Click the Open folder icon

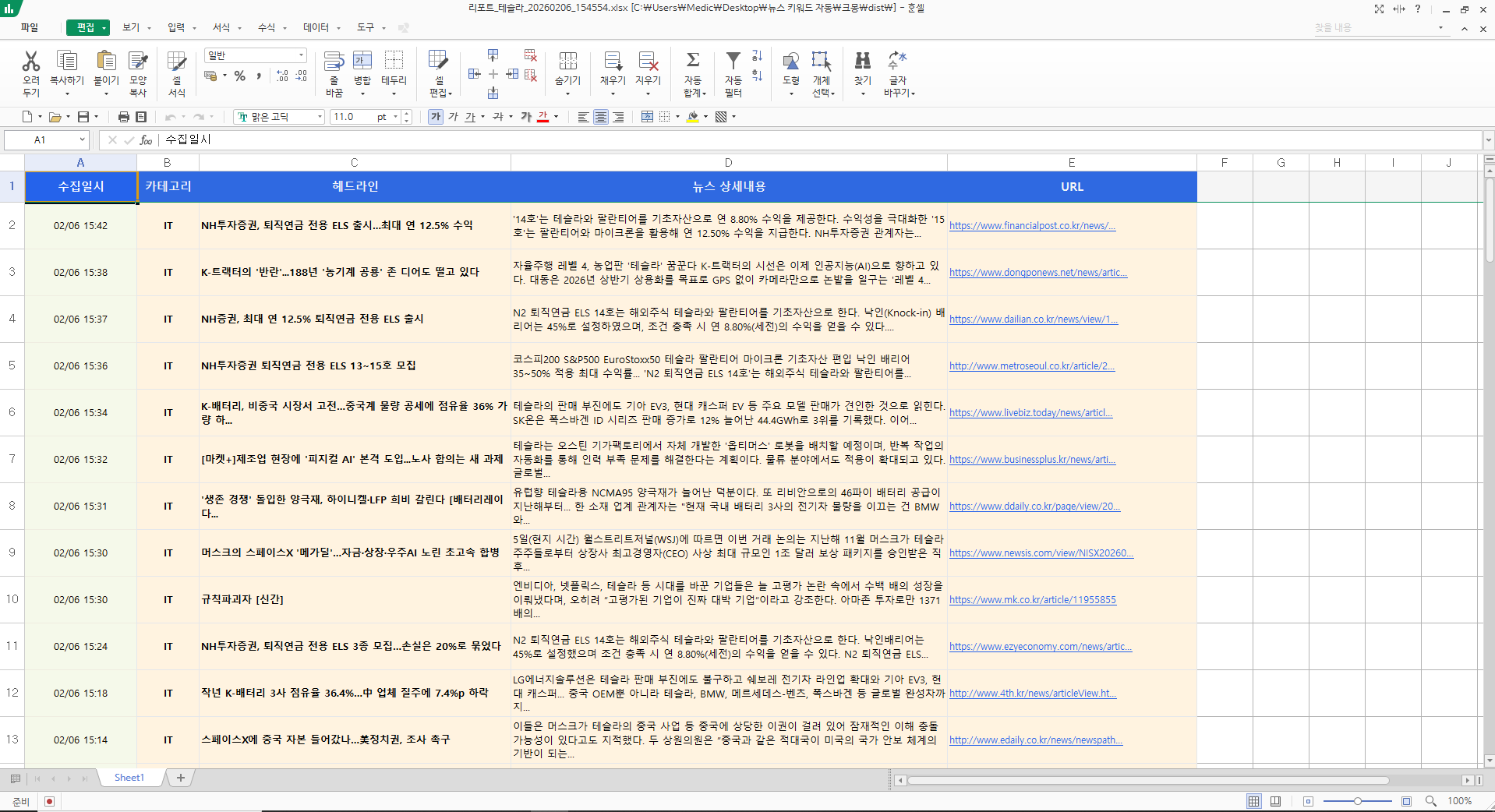pyautogui.click(x=55, y=117)
